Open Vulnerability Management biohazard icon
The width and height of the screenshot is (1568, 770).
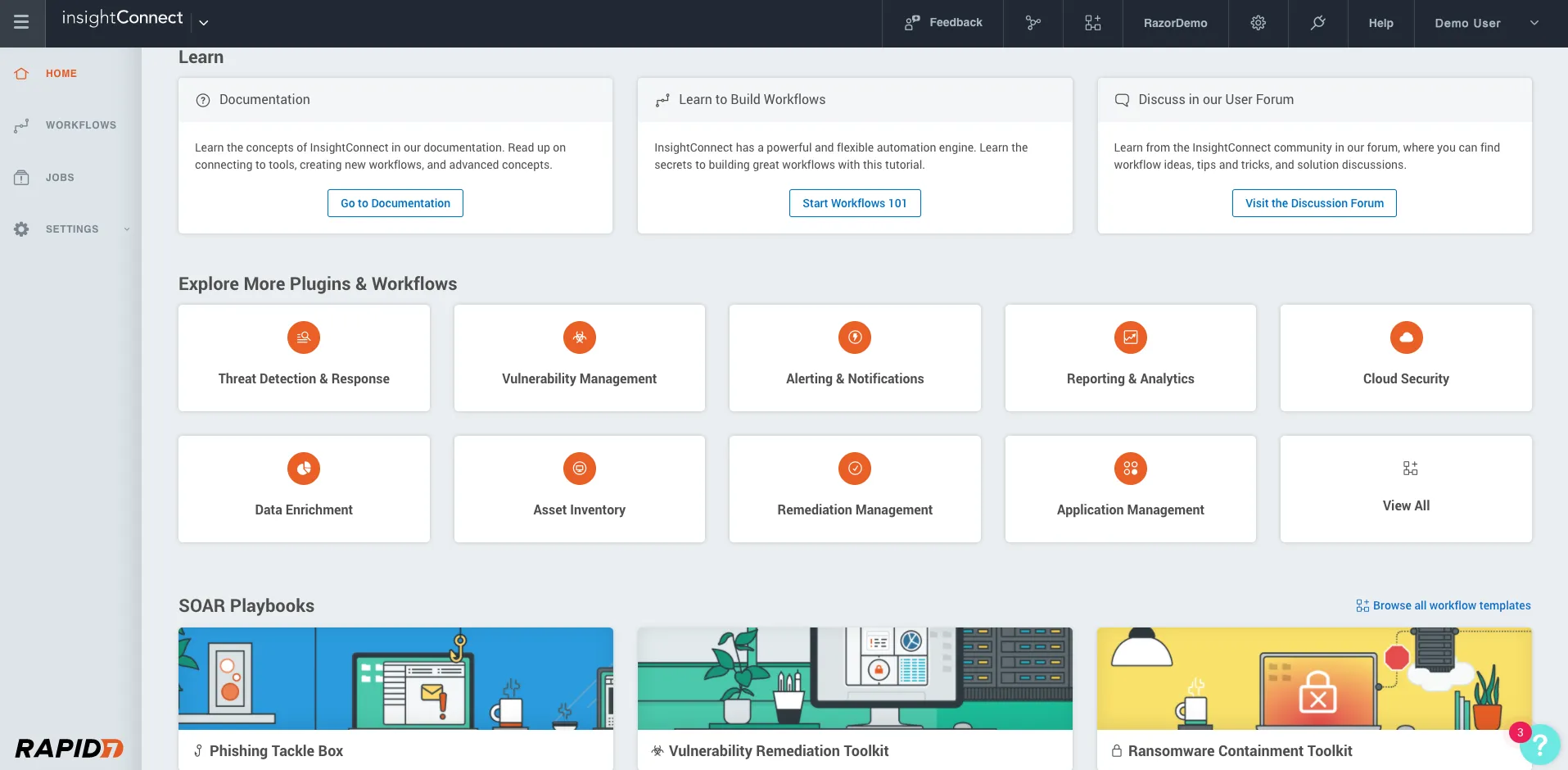coord(580,337)
